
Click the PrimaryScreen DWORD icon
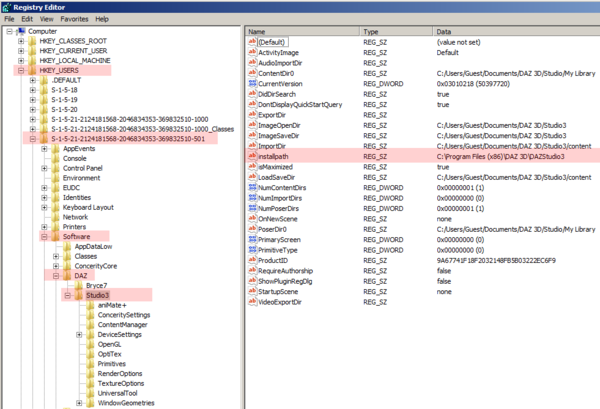click(252, 240)
